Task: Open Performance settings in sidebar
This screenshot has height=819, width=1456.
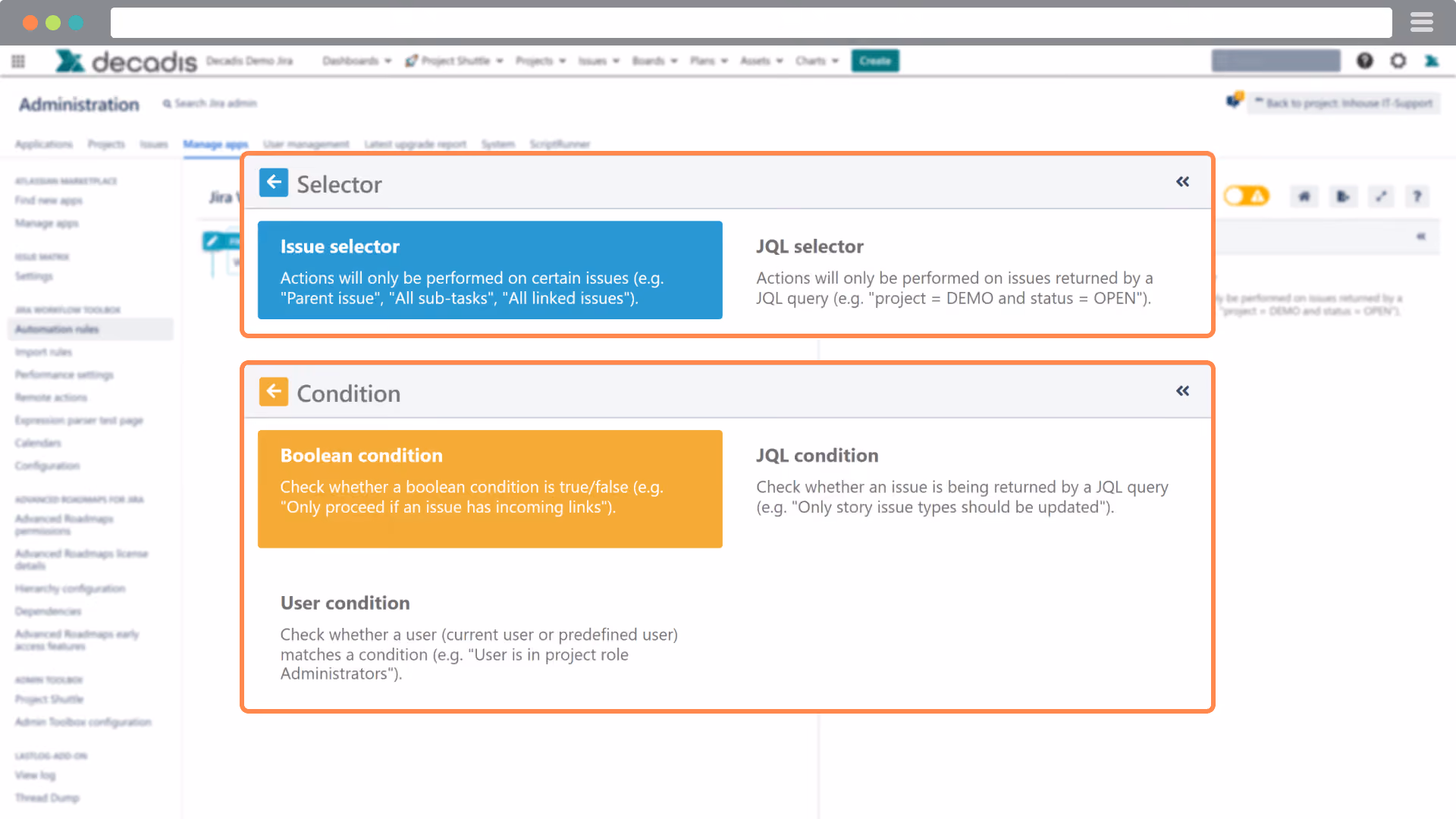Action: (64, 375)
